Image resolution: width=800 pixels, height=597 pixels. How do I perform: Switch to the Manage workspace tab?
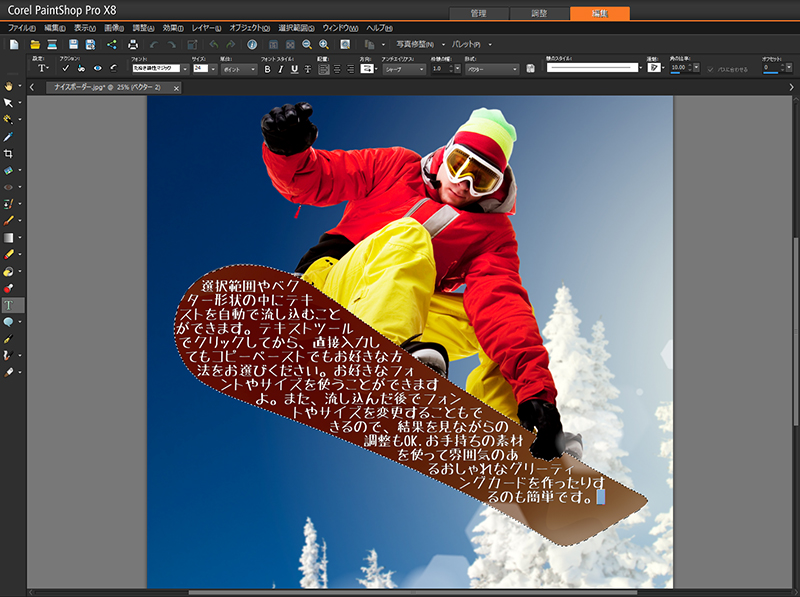point(479,13)
